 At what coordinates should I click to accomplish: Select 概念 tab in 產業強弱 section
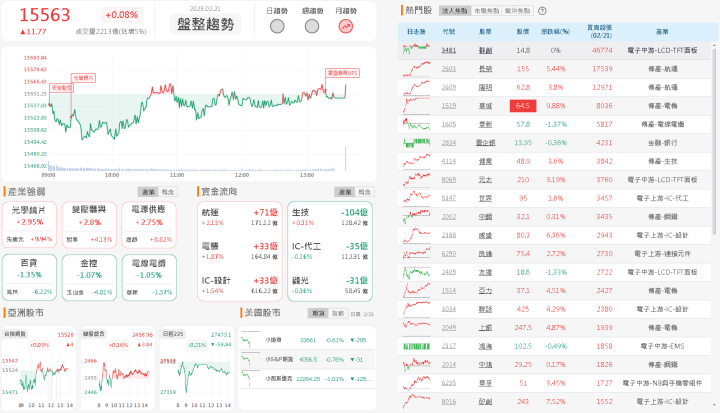pyautogui.click(x=168, y=192)
